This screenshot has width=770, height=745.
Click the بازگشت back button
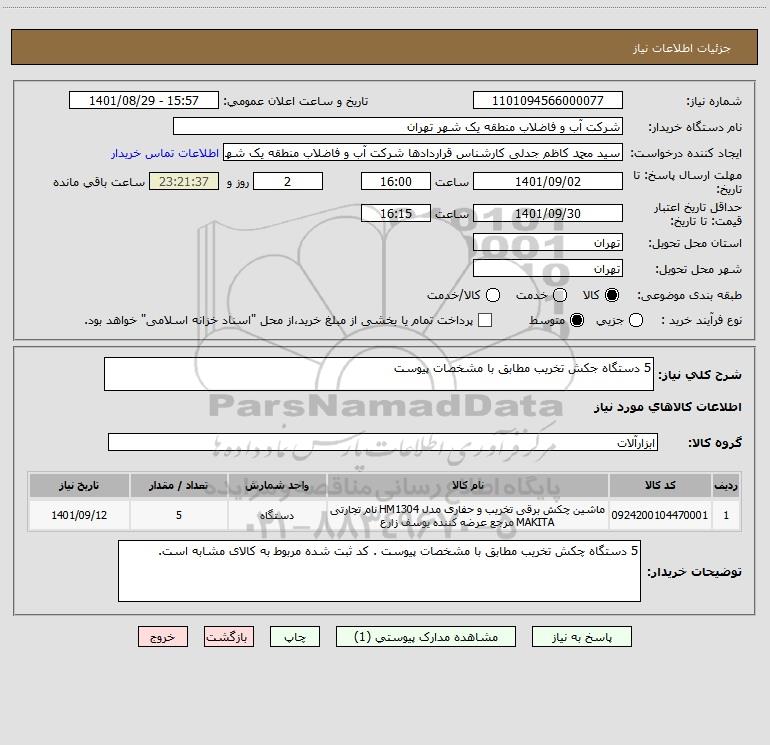coord(229,636)
